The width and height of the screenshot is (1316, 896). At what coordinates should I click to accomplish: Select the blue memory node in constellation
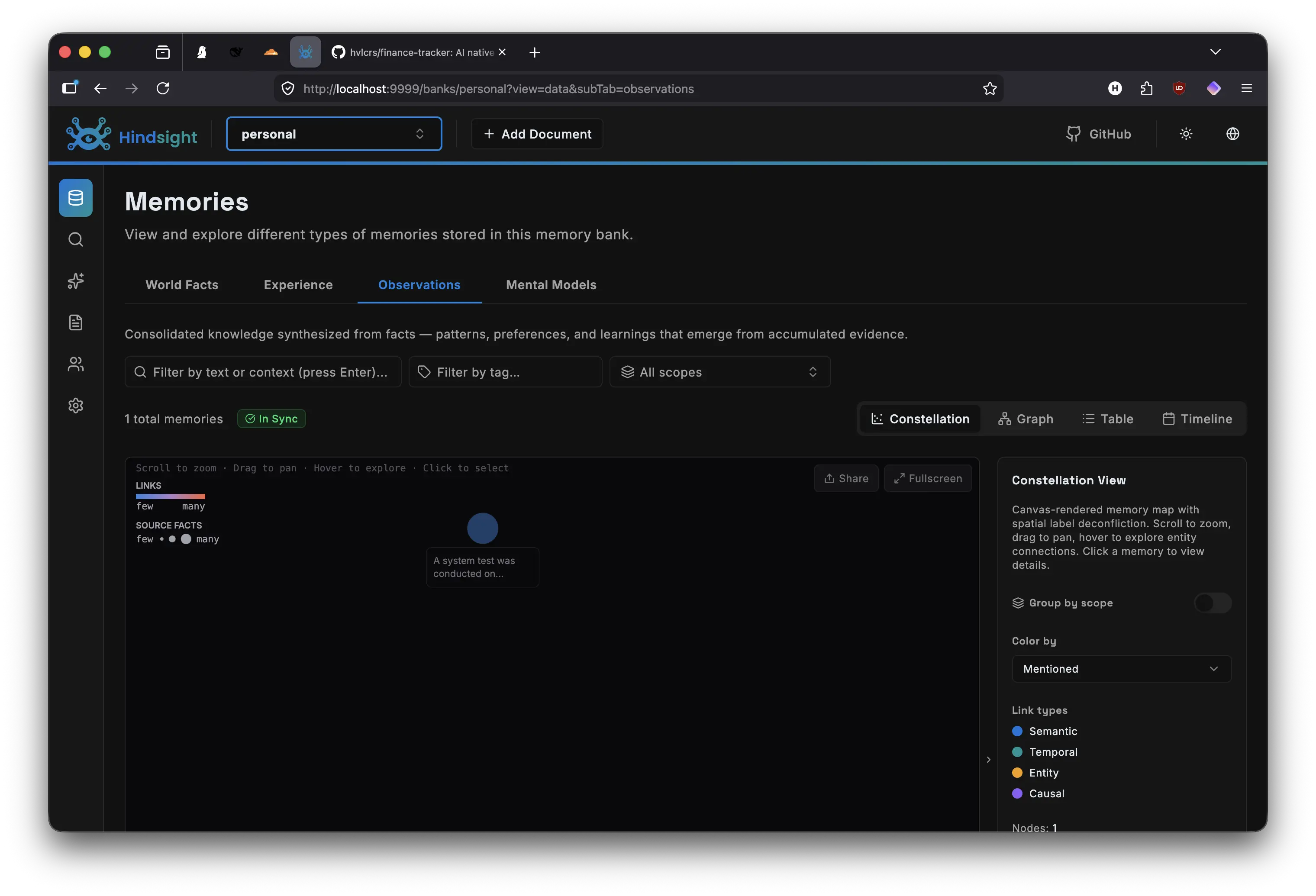coord(482,528)
